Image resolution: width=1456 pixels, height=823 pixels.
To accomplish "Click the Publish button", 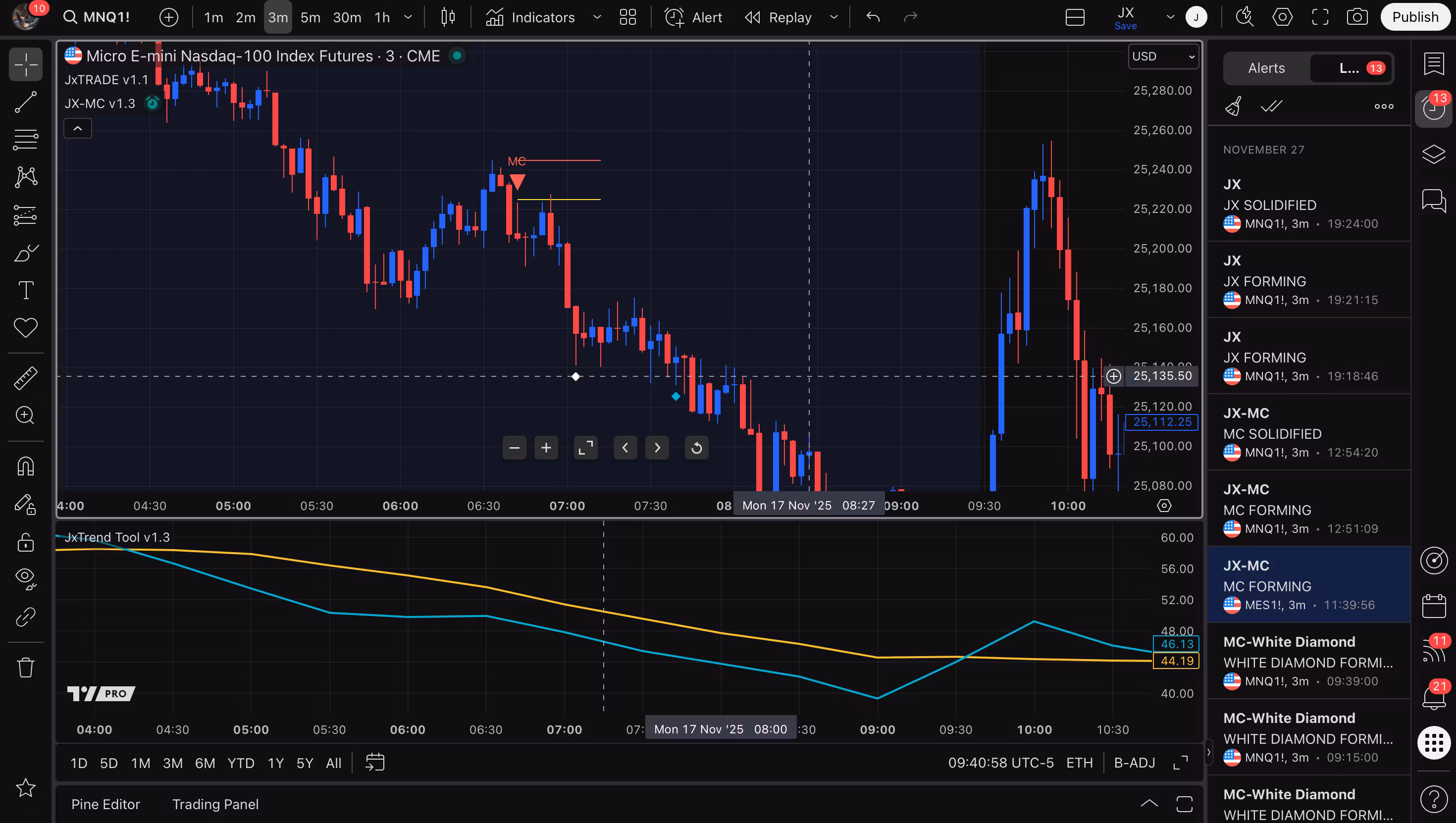I will [x=1415, y=17].
